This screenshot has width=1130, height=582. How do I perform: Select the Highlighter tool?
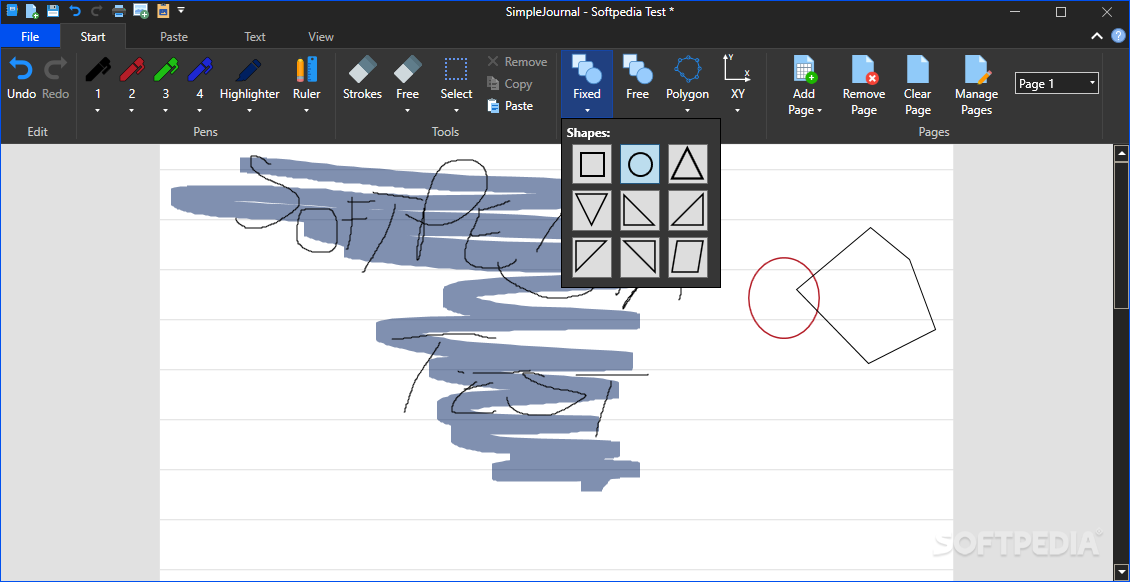coord(249,79)
